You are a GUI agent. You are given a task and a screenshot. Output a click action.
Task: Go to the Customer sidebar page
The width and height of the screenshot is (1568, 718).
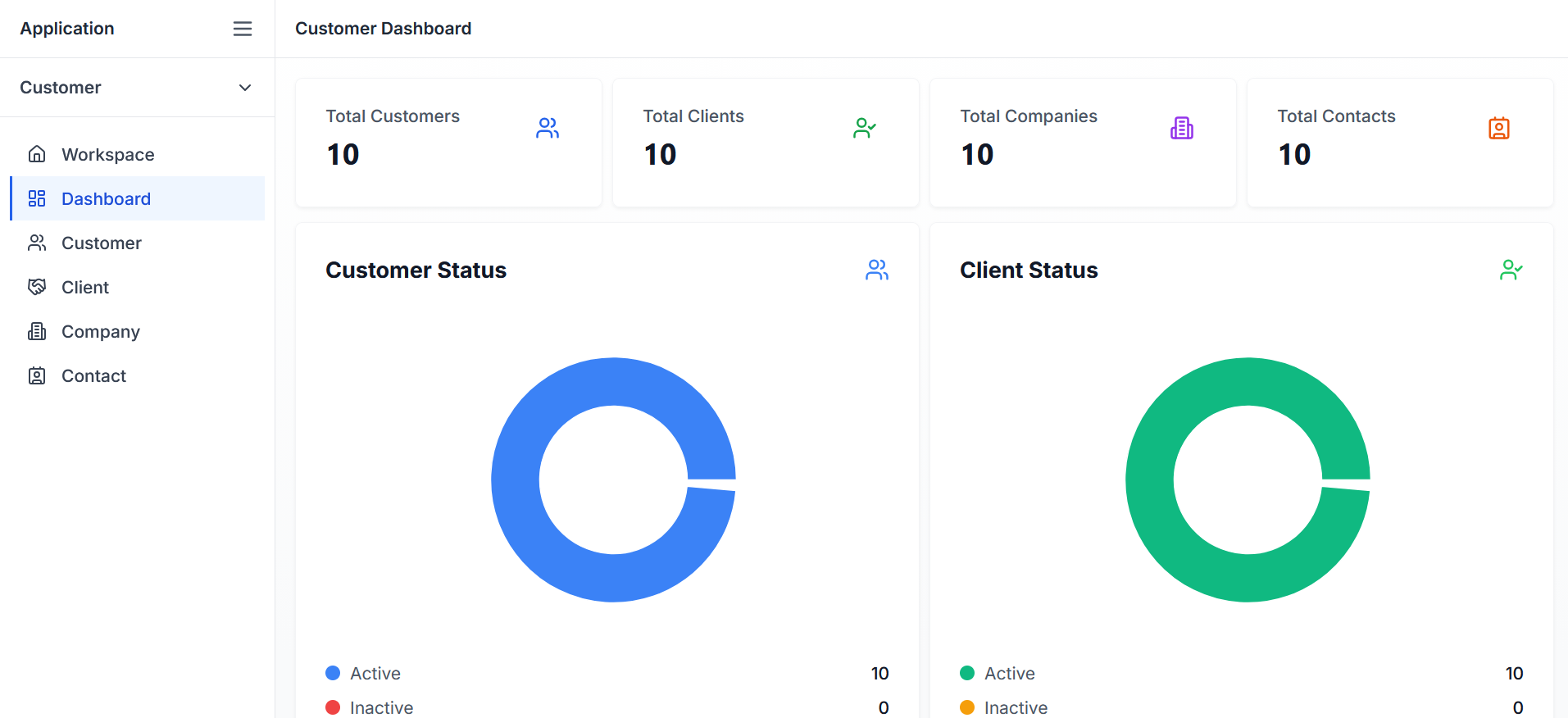[x=137, y=243]
